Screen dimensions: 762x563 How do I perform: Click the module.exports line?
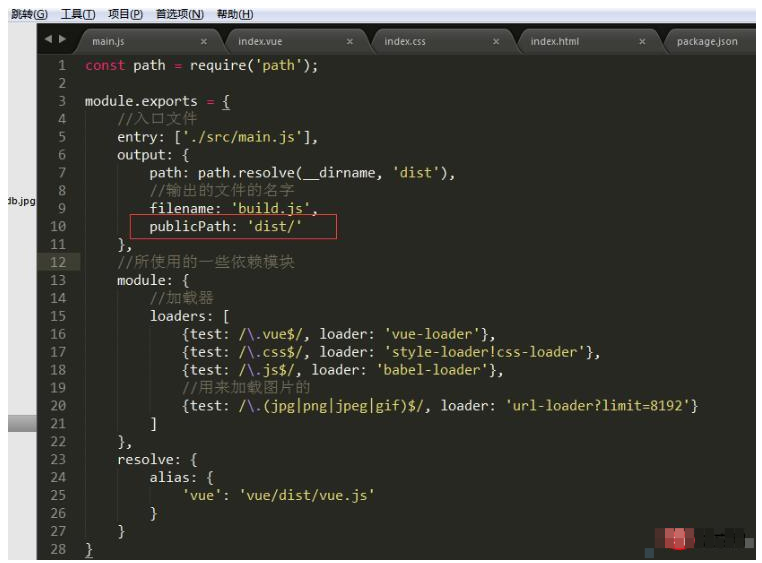pos(157,102)
